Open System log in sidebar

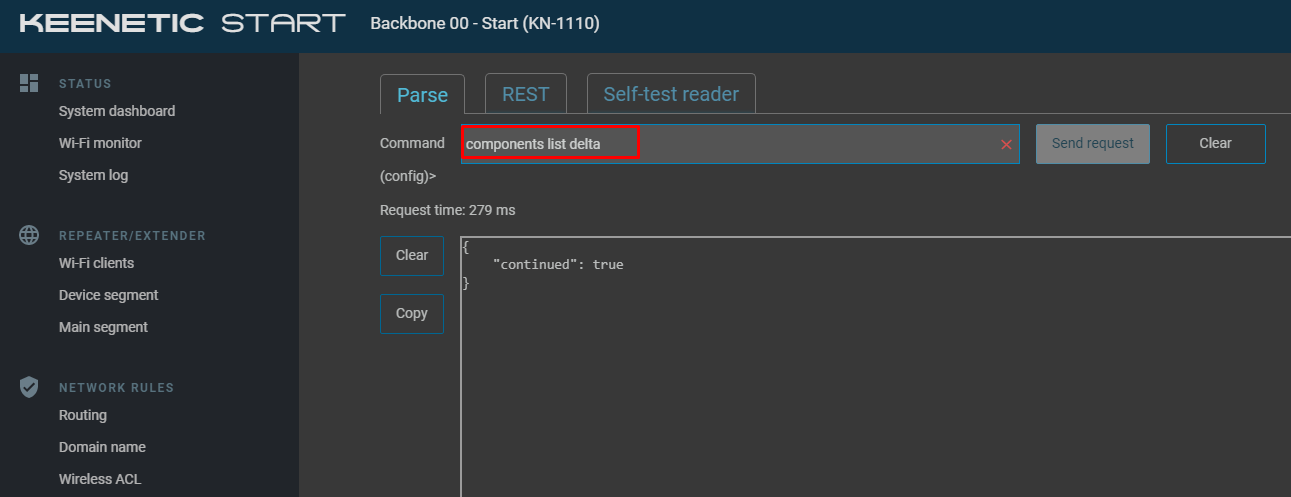click(x=93, y=175)
